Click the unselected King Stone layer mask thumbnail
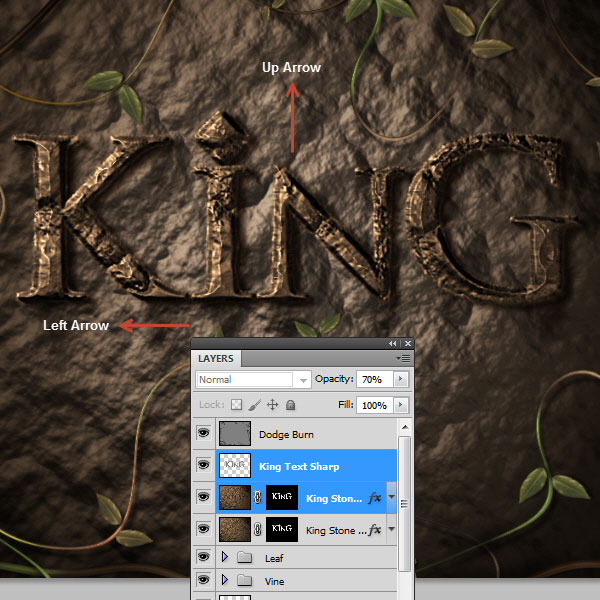The image size is (600, 600). coord(282,529)
